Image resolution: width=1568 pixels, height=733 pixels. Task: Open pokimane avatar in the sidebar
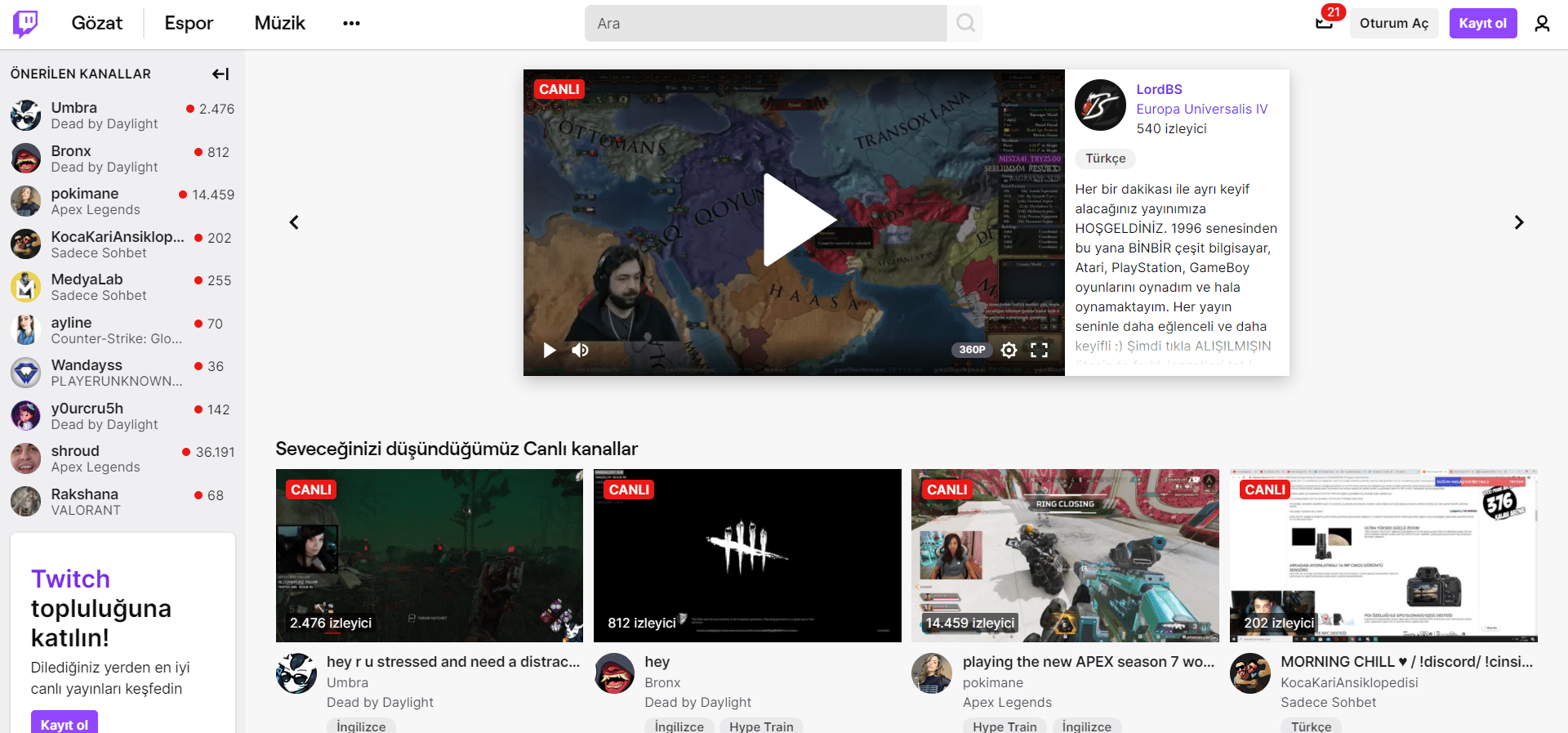[26, 201]
